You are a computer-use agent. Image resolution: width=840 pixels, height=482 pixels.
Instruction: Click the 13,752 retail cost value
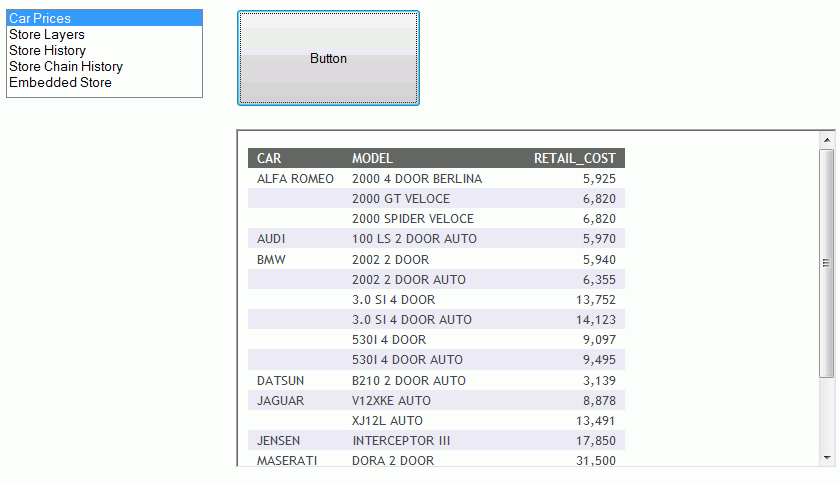(596, 300)
